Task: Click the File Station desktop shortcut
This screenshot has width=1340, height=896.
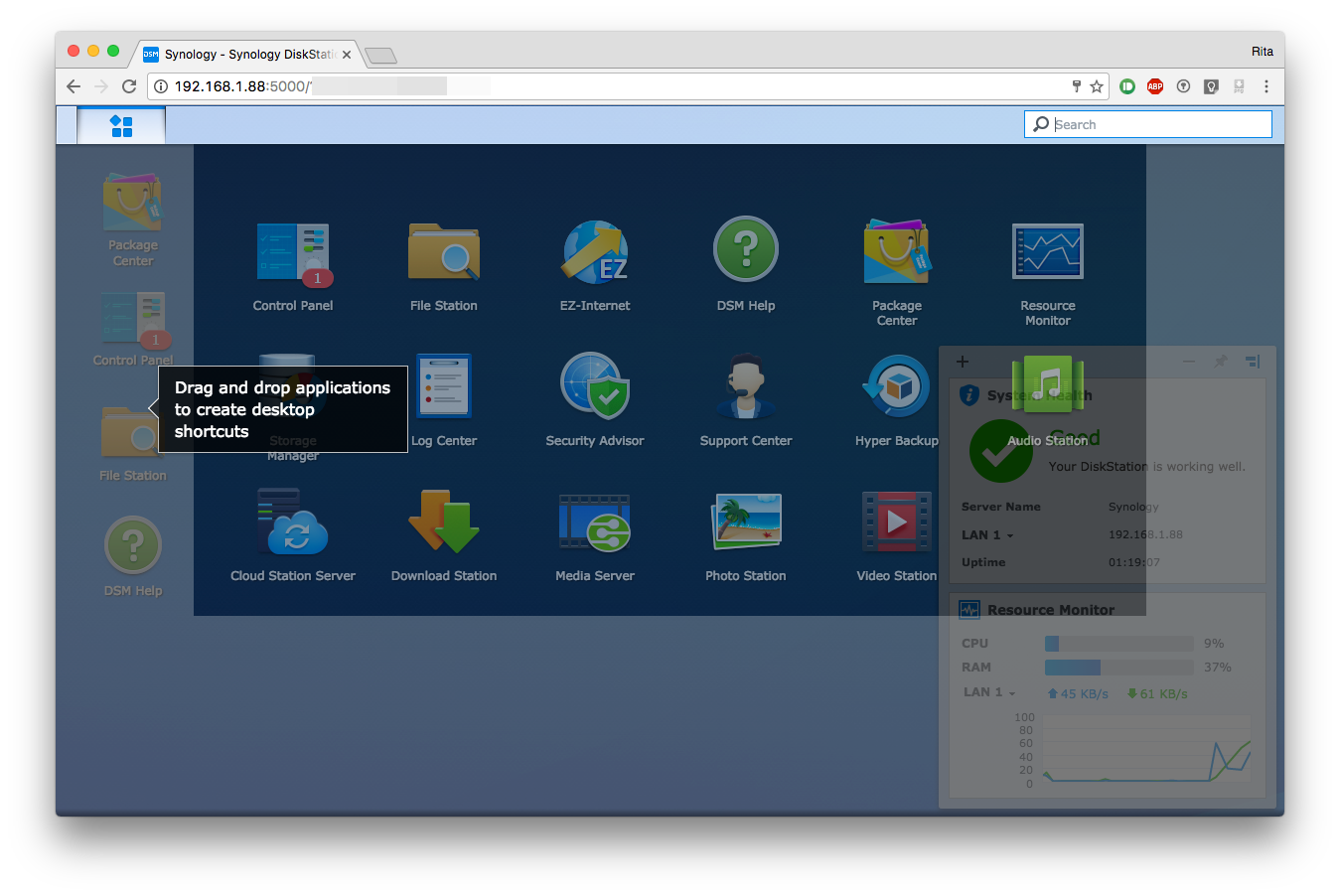Action: (x=133, y=431)
